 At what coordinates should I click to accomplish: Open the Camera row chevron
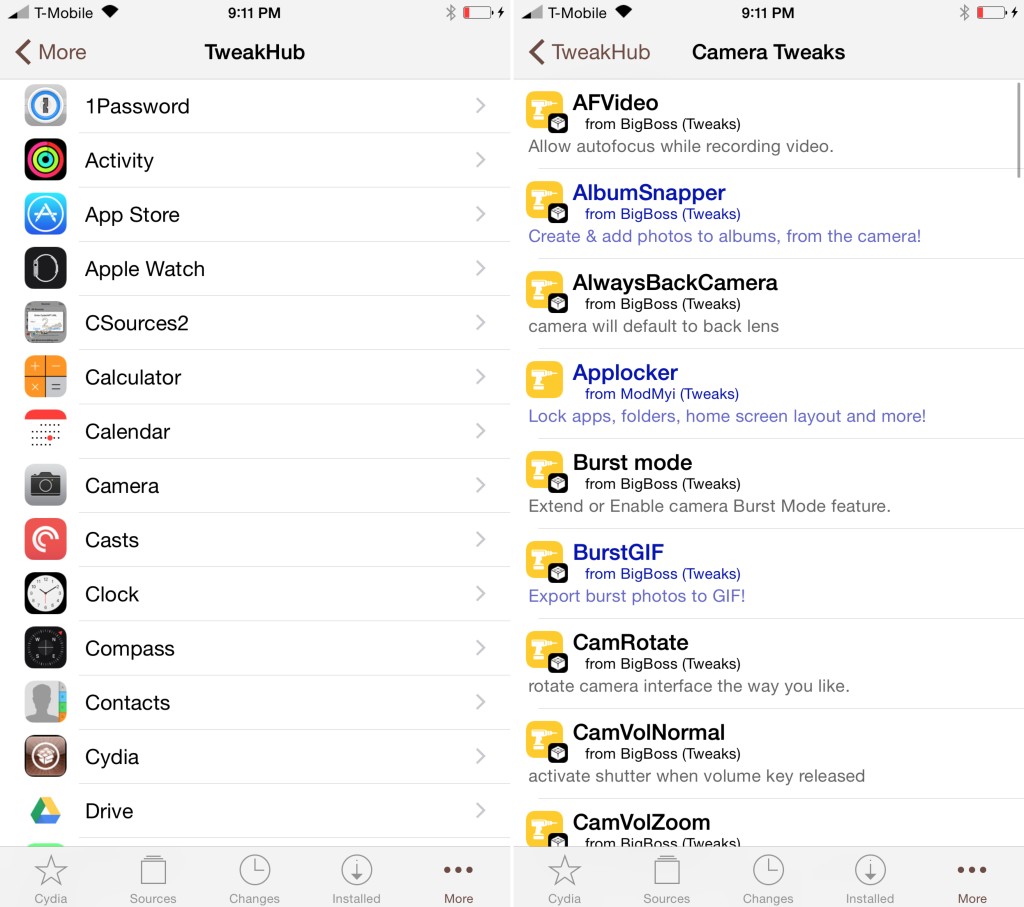[x=481, y=485]
